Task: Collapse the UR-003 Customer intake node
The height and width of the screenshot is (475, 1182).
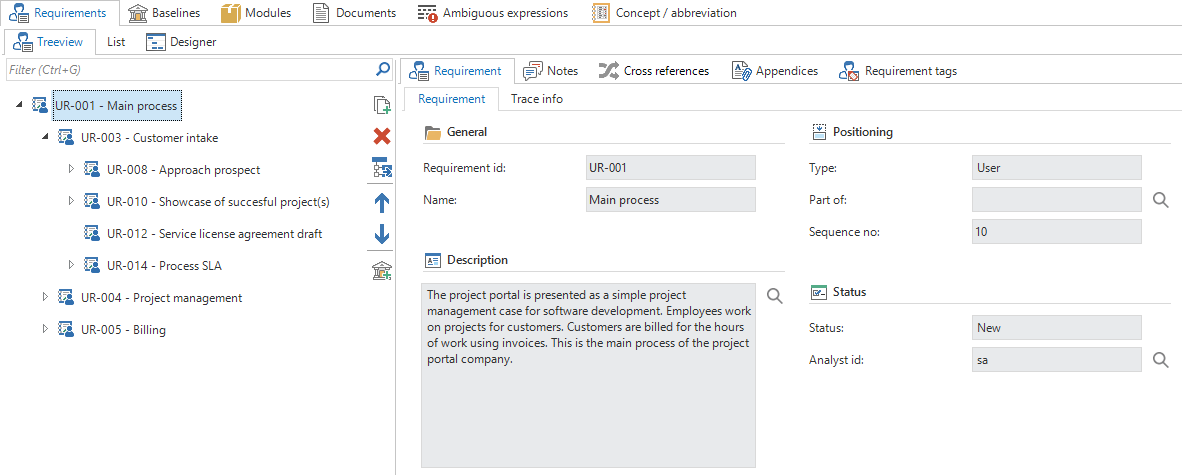Action: tap(45, 137)
